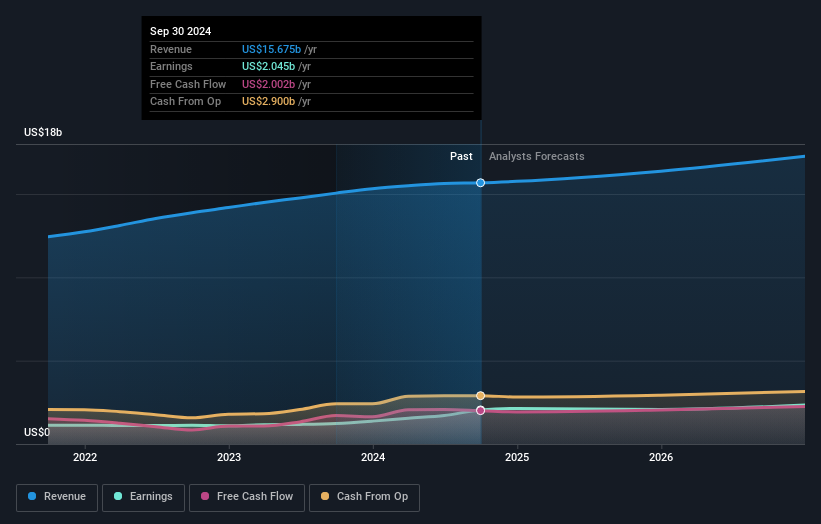Image resolution: width=821 pixels, height=524 pixels.
Task: Click the revenue value US$15.675b
Action: pyautogui.click(x=271, y=49)
